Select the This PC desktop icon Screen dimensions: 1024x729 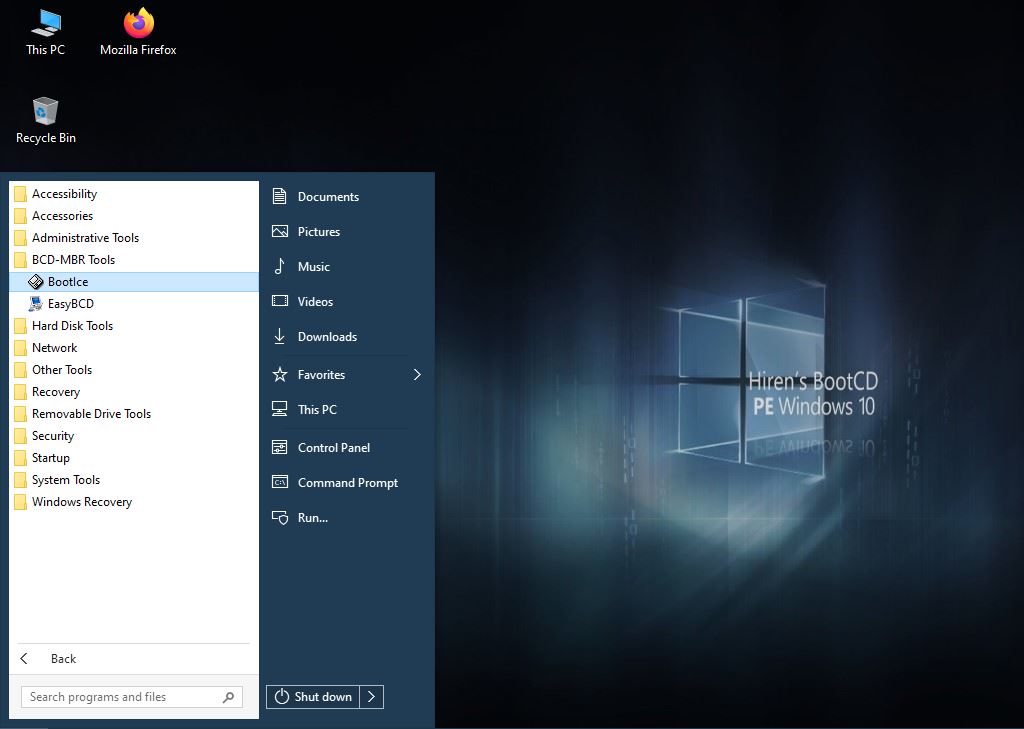(x=45, y=32)
